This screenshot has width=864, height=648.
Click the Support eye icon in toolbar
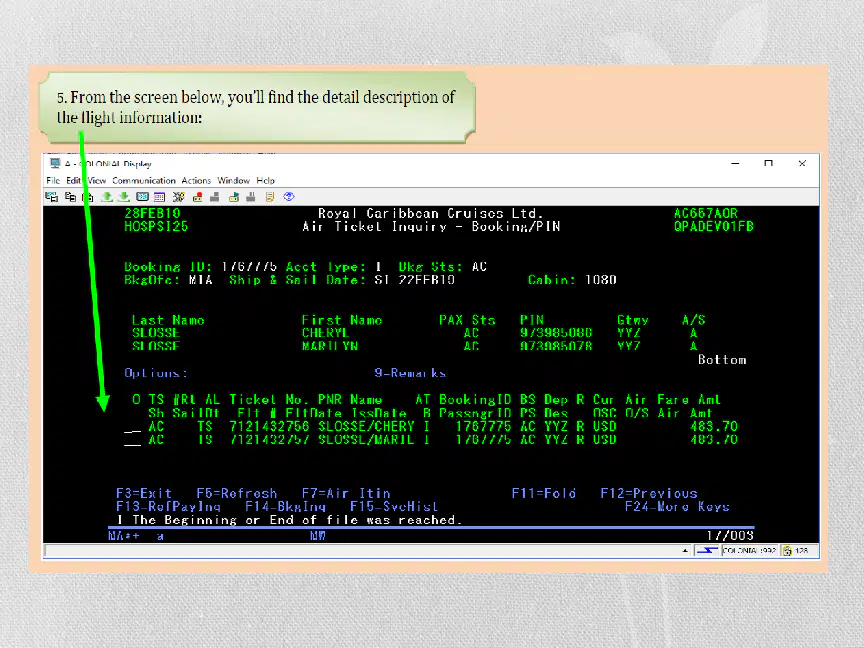pos(289,197)
